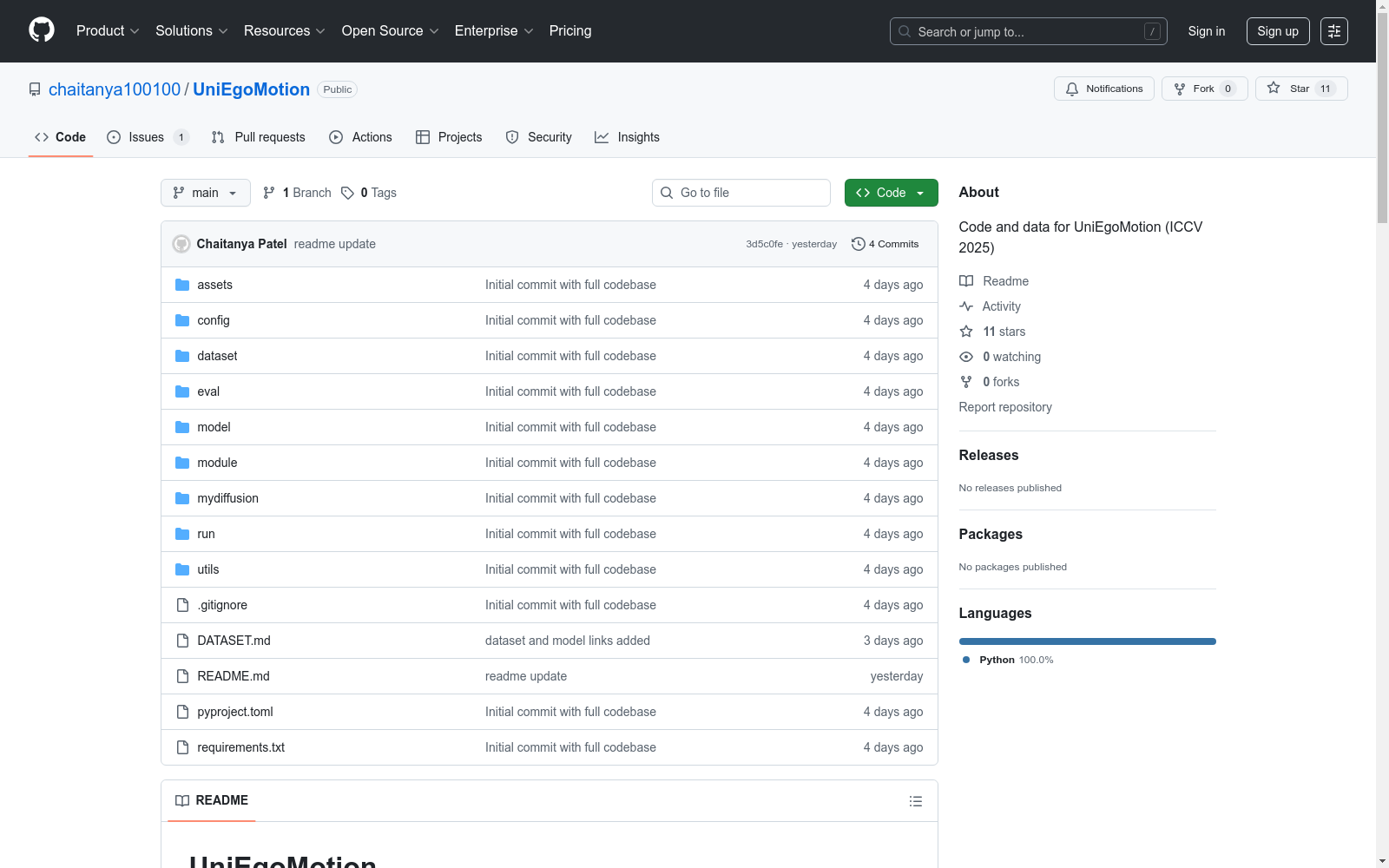
Task: Click the mydiffusion folder icon
Action: (x=182, y=498)
